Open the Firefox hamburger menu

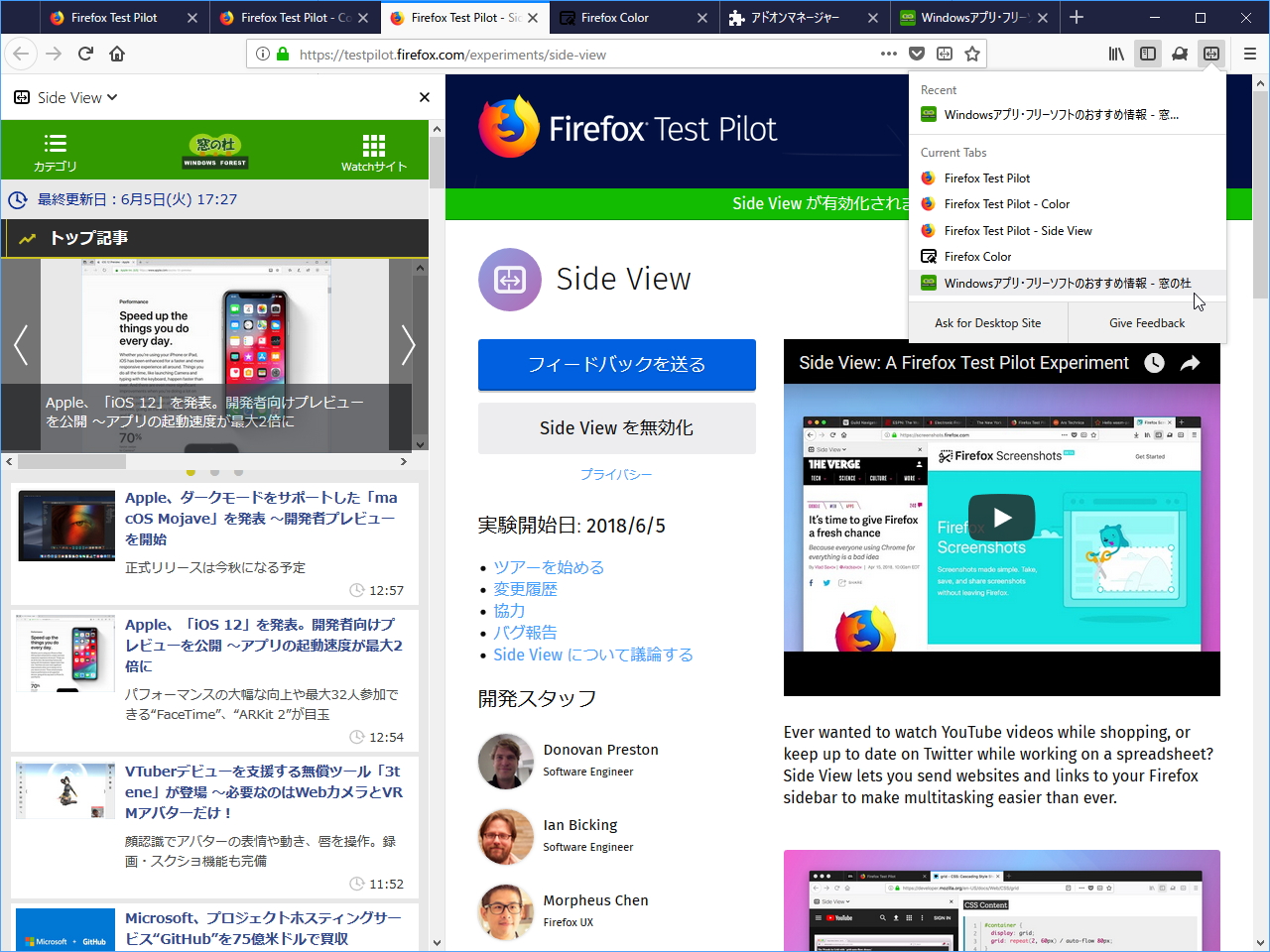pos(1249,54)
